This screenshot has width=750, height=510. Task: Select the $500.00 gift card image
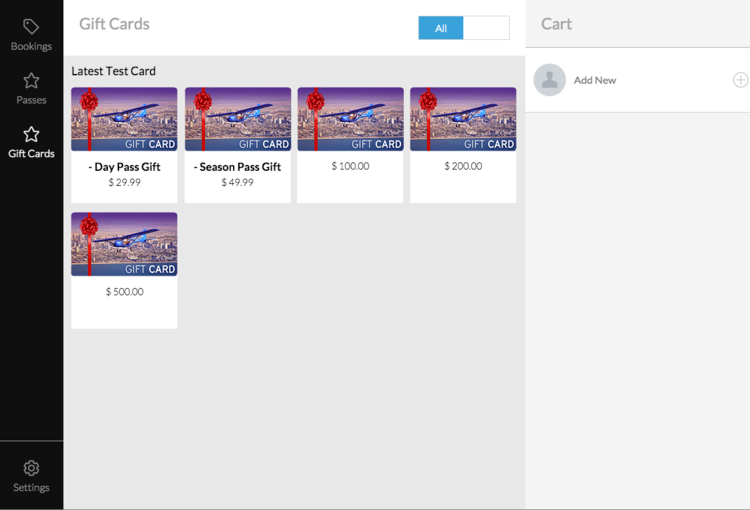[x=124, y=244]
